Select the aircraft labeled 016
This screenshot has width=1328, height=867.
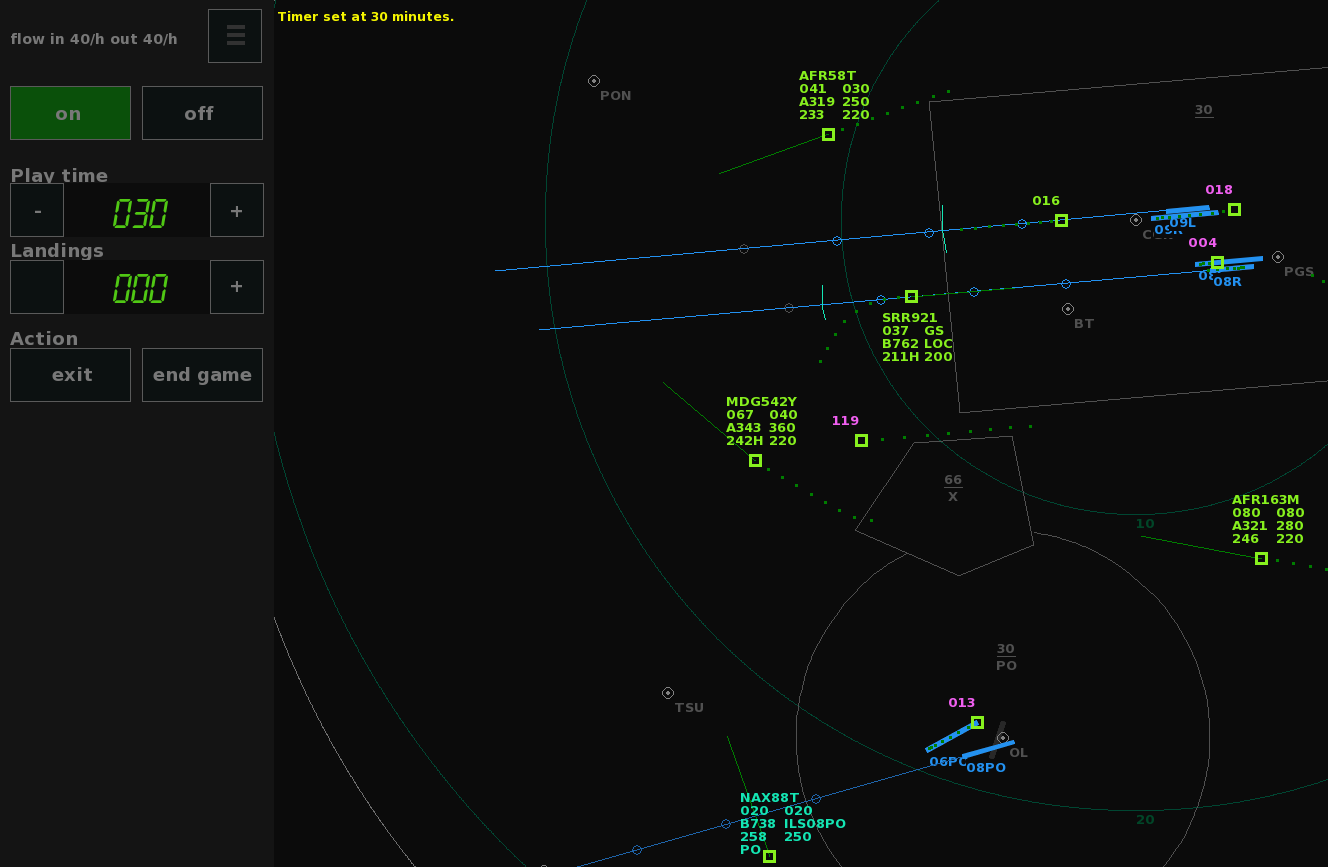tap(1061, 221)
